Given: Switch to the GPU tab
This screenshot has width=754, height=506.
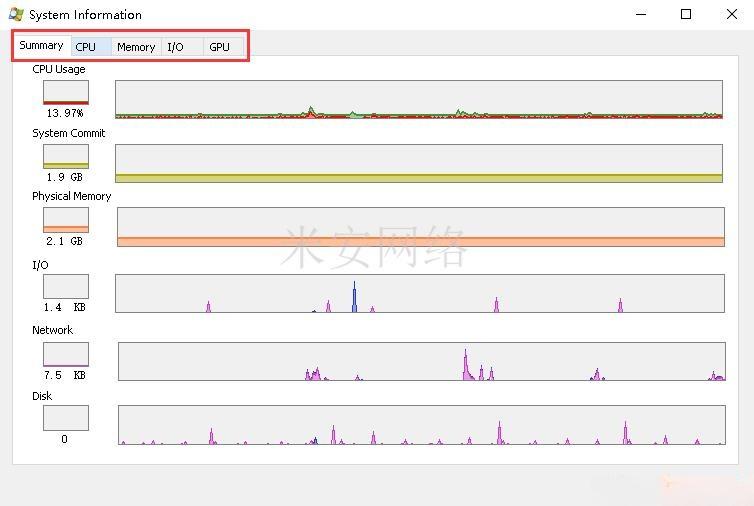Looking at the screenshot, I should click(219, 47).
